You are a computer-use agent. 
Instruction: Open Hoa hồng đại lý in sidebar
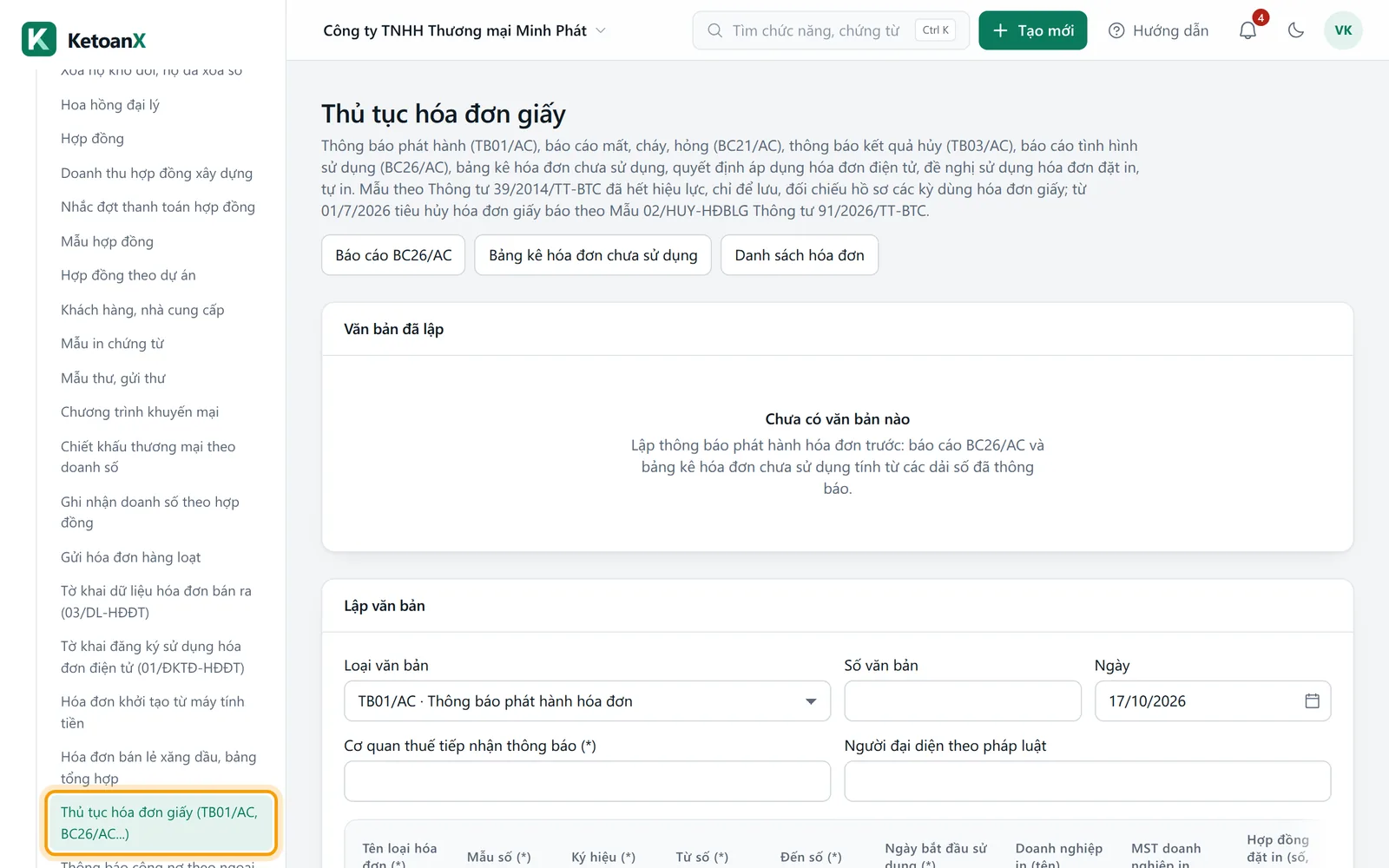tap(110, 105)
